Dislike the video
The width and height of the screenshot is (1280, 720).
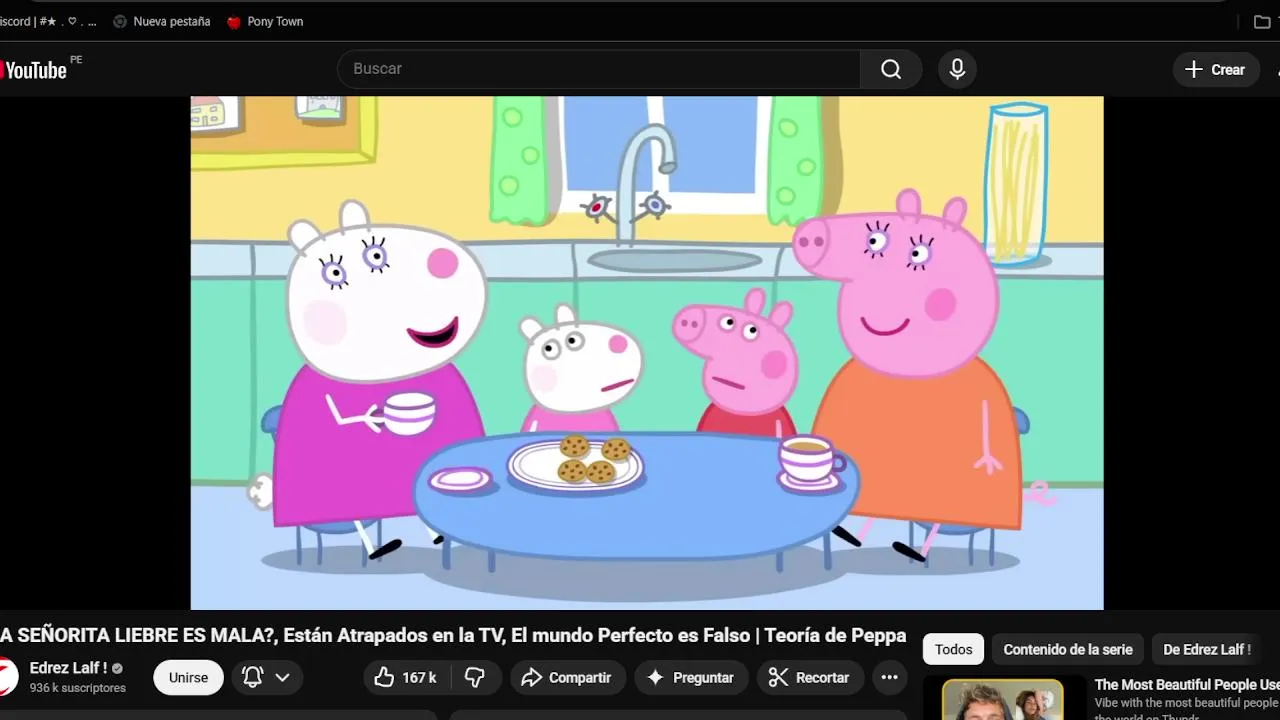[x=475, y=677]
